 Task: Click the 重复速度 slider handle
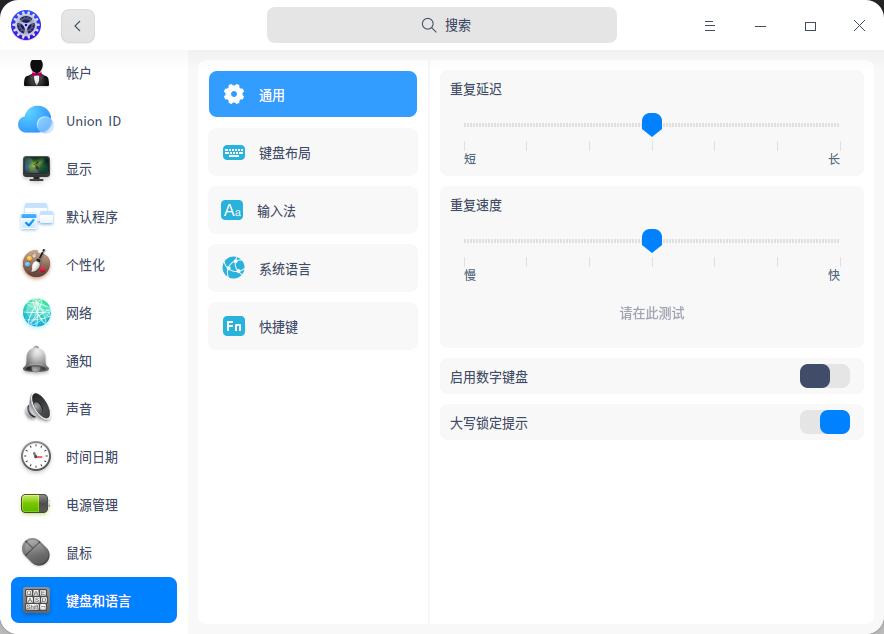pyautogui.click(x=652, y=241)
